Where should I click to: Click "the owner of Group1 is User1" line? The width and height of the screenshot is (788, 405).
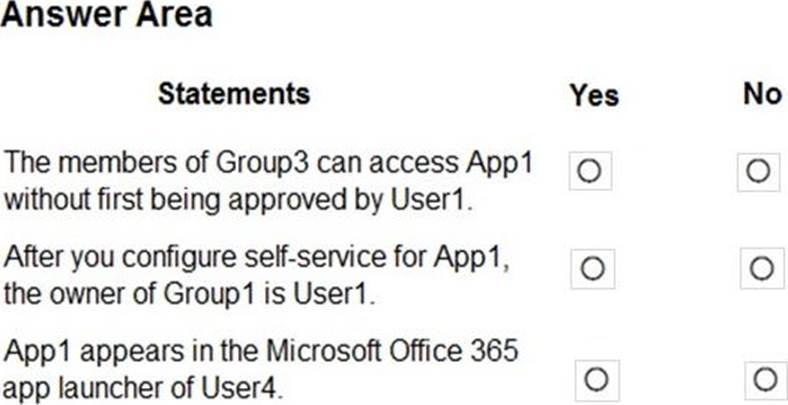(192, 293)
